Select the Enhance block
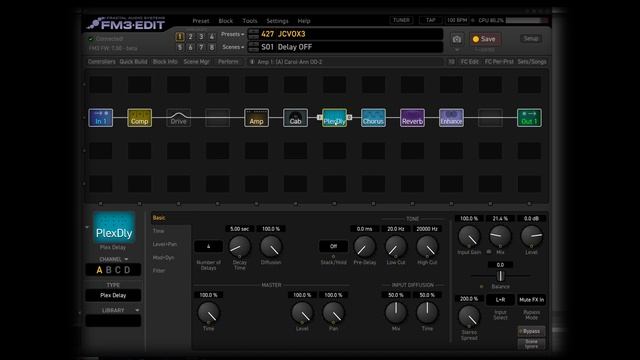Viewport: 640px width, 360px height. pos(451,118)
